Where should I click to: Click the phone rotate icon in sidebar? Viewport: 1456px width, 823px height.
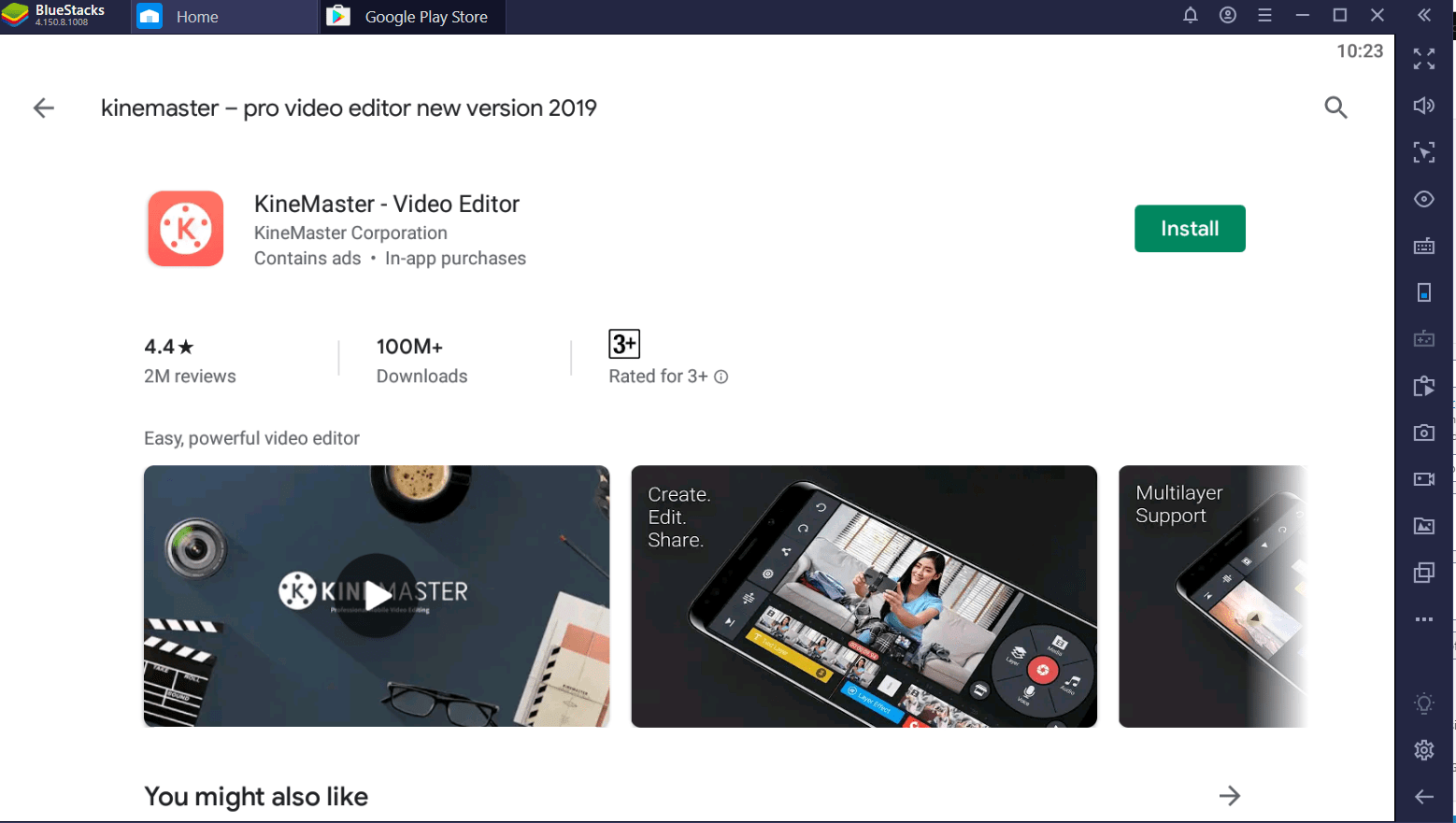click(1424, 292)
